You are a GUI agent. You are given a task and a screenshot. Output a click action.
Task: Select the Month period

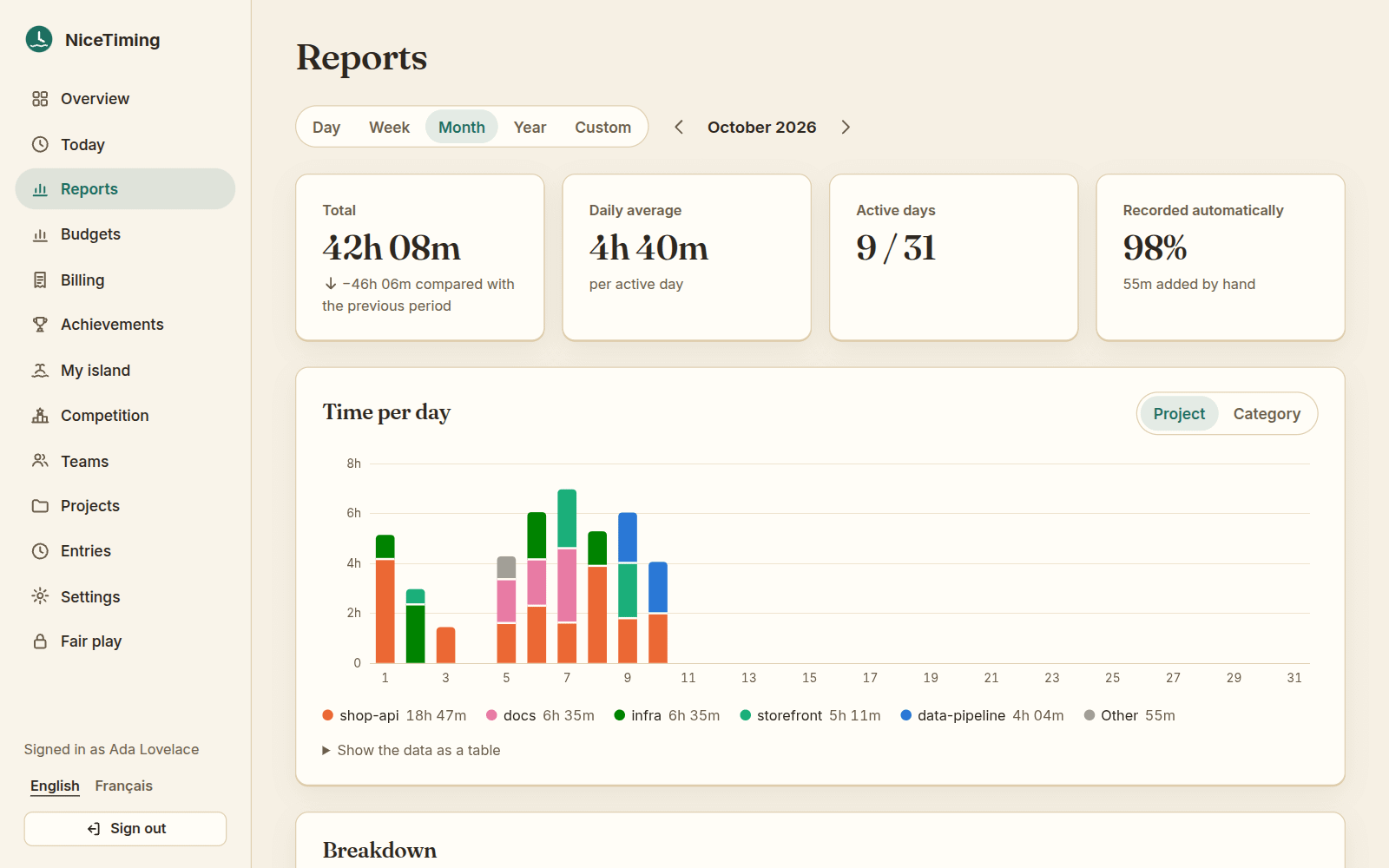point(462,127)
